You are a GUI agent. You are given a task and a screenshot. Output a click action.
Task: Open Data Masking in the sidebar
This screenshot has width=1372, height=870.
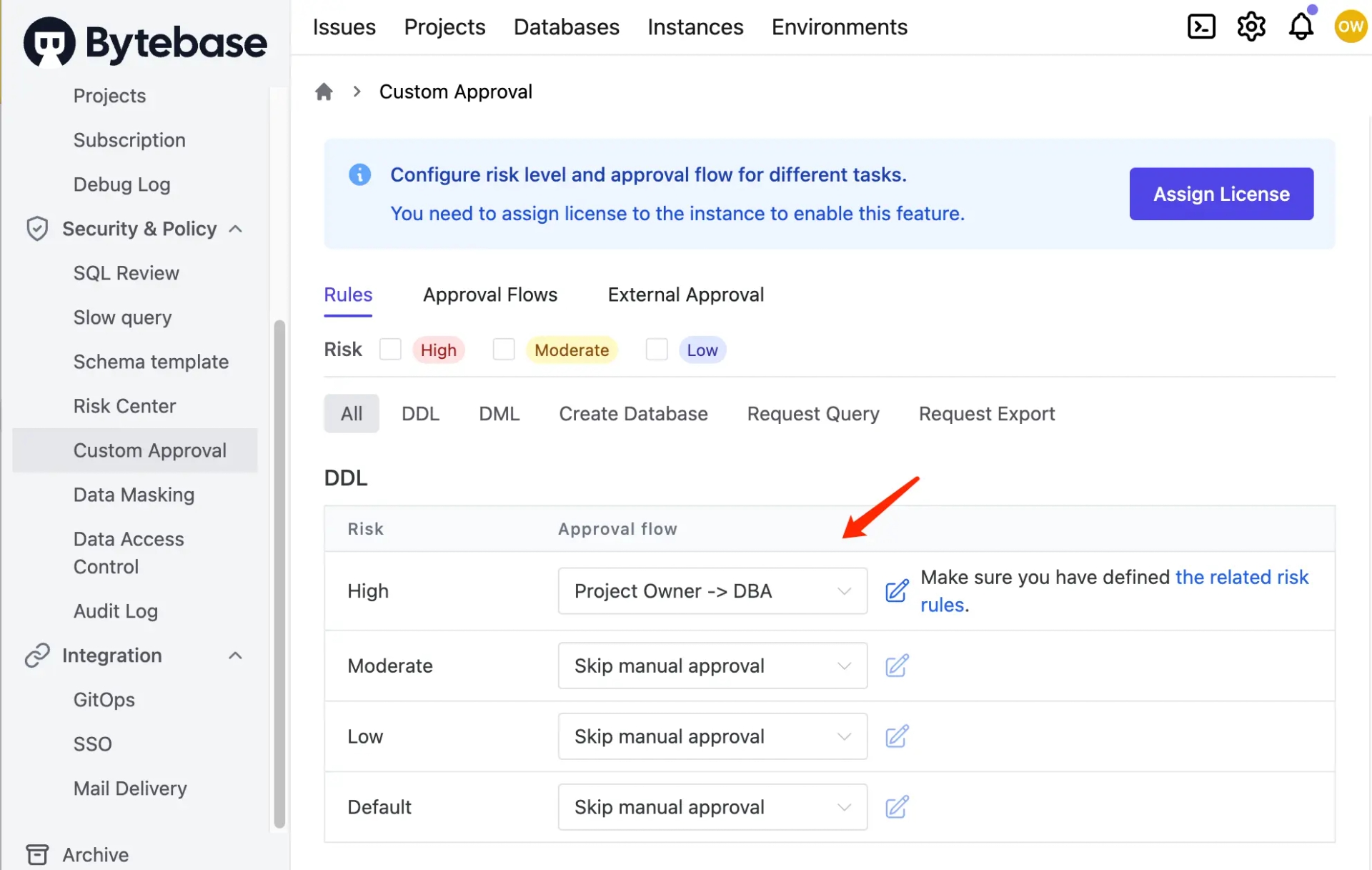134,495
